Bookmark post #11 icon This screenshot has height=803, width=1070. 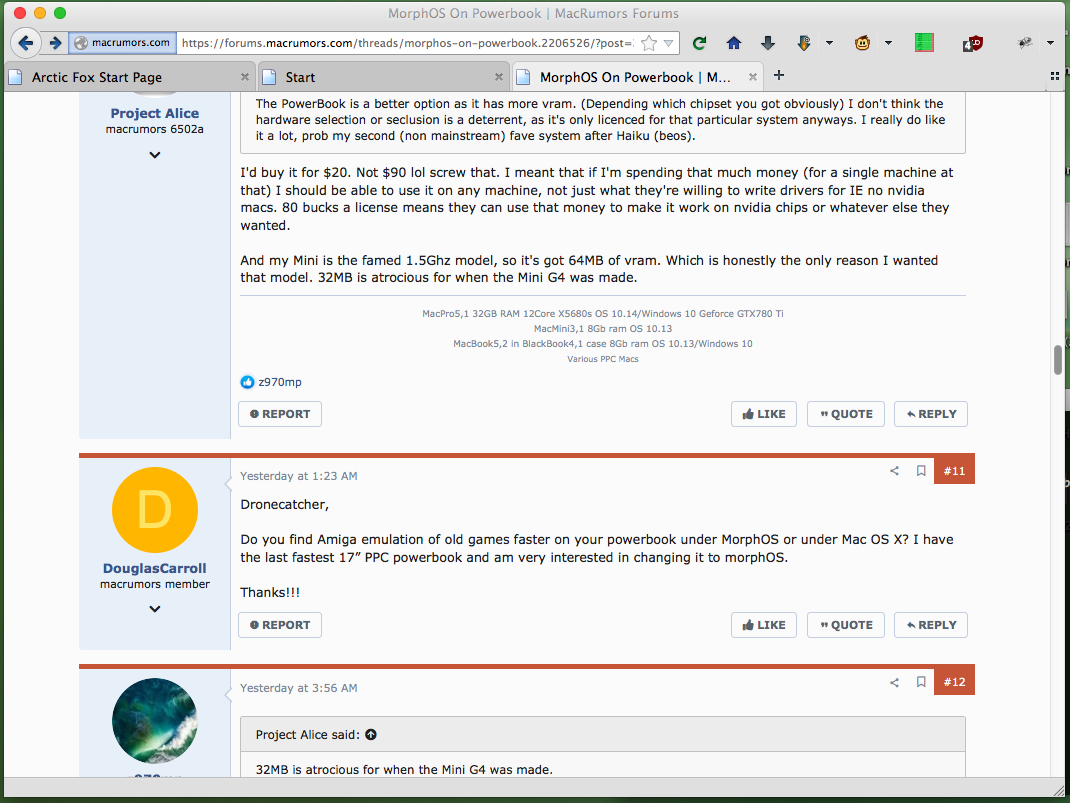coord(921,471)
